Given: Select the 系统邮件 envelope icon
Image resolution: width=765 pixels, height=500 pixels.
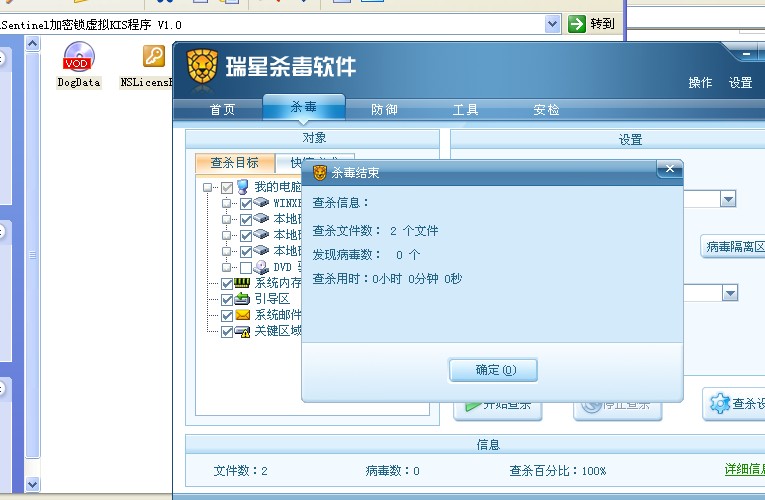Looking at the screenshot, I should [242, 315].
